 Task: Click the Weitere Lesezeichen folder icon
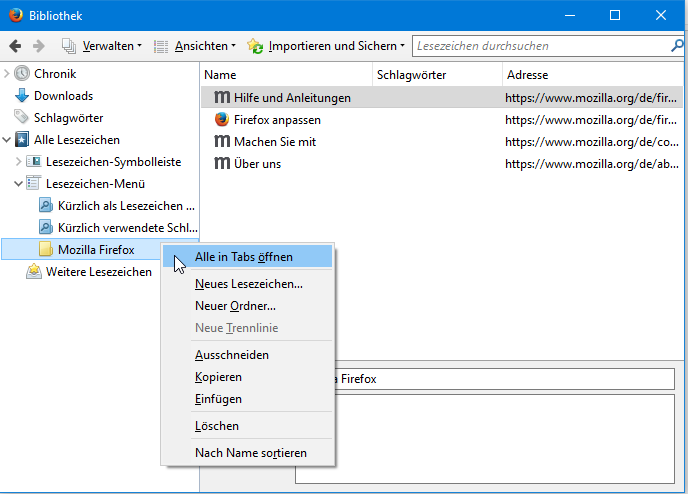pos(34,272)
